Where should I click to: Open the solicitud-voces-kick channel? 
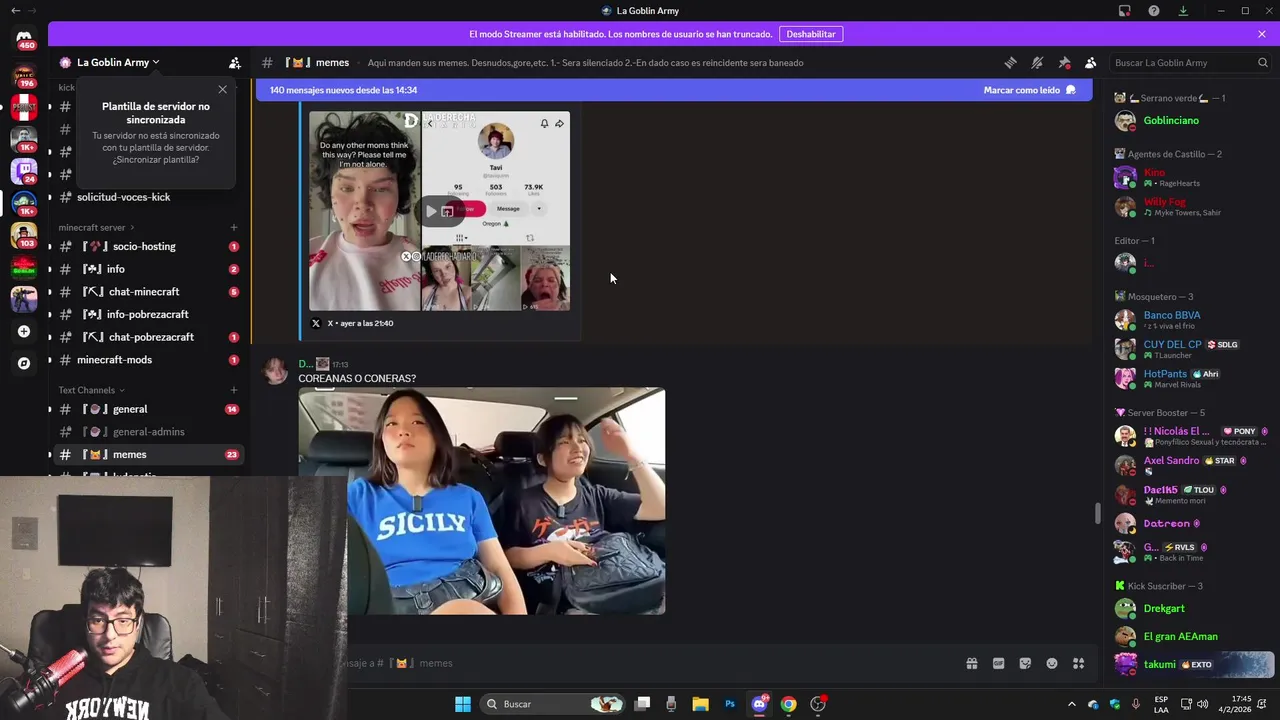(149, 197)
